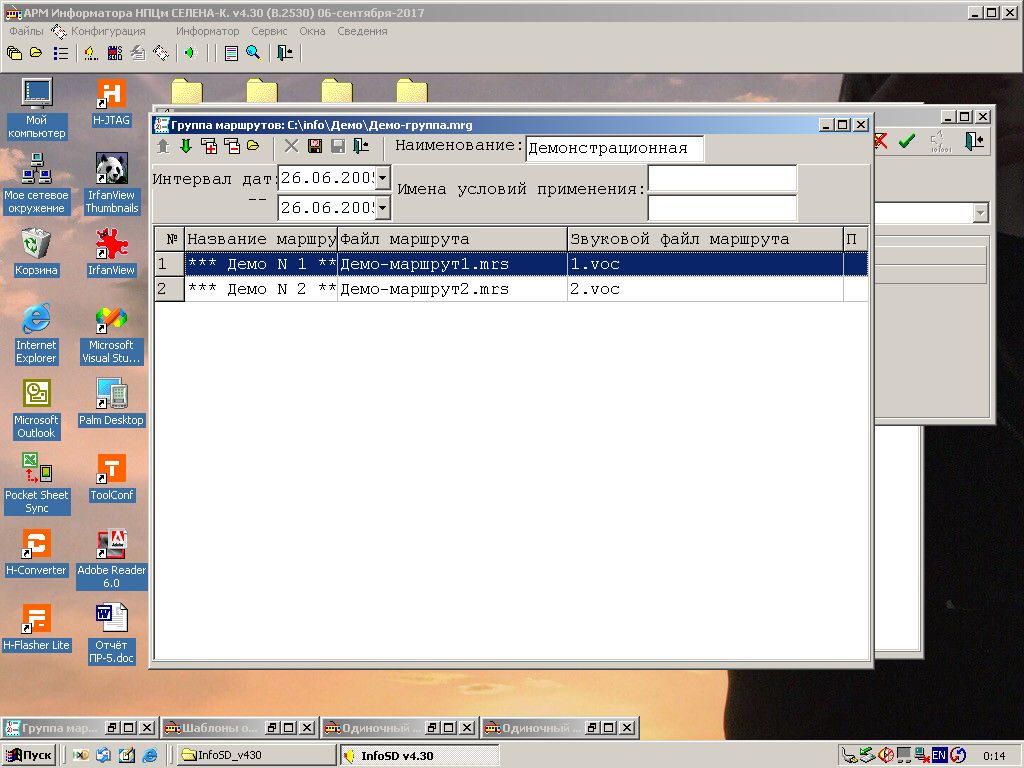Click the bulleted list icon in main toolbar

[x=61, y=54]
